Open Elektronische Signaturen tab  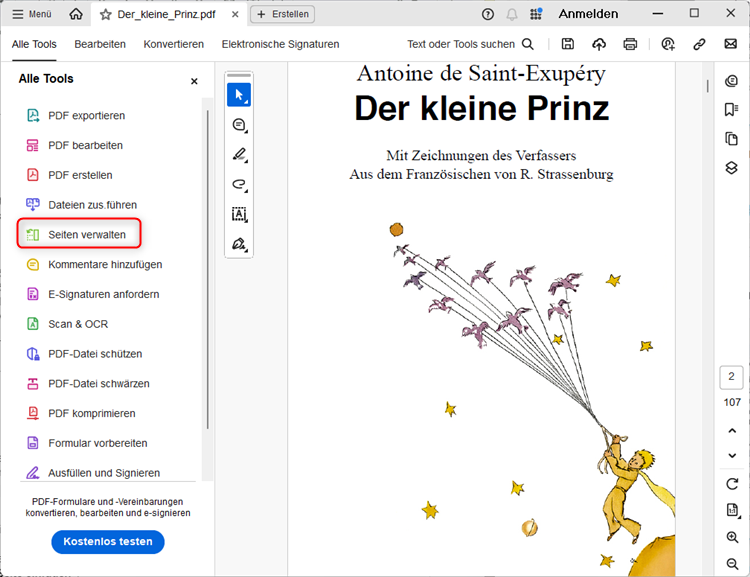pyautogui.click(x=280, y=44)
